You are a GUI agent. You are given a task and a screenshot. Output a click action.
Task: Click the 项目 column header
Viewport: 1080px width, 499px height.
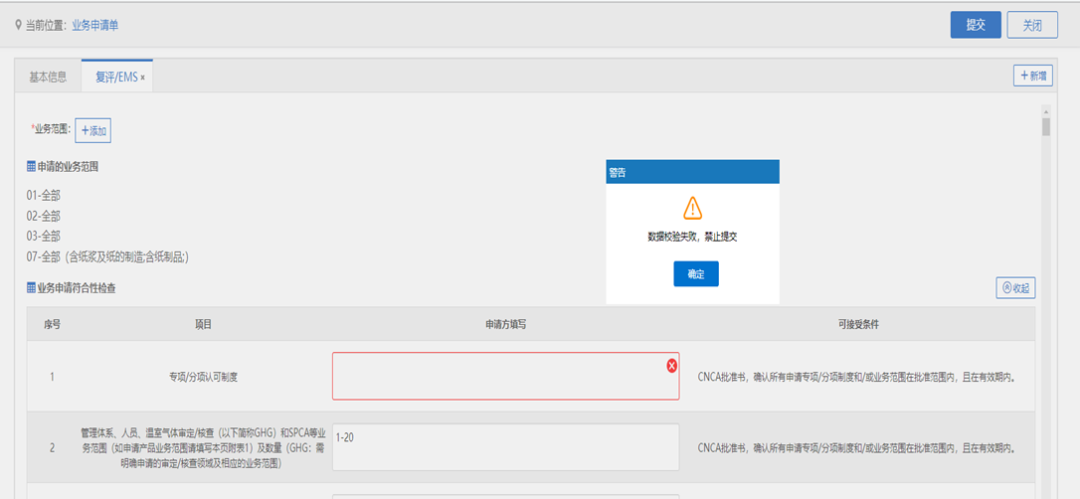(x=203, y=324)
